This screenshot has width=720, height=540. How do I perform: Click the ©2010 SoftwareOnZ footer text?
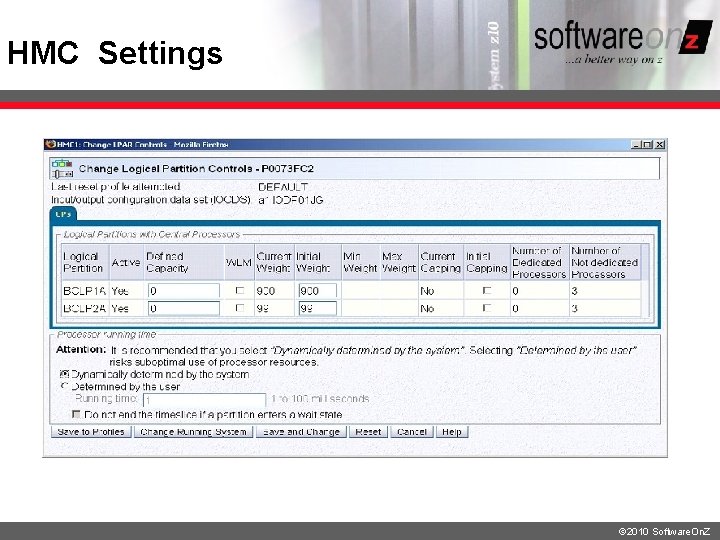[664, 532]
